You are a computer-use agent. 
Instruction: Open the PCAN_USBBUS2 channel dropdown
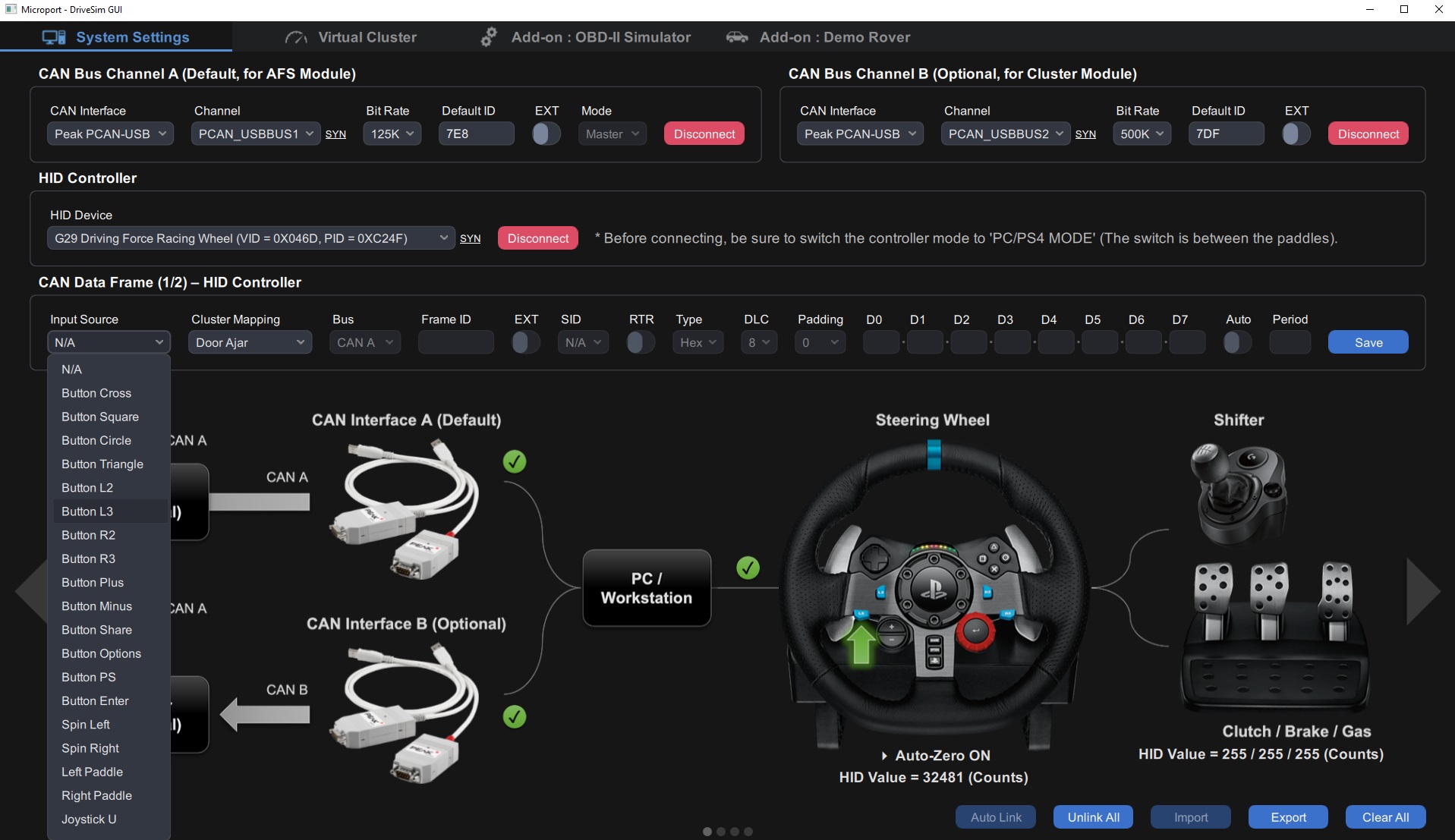pyautogui.click(x=1006, y=134)
